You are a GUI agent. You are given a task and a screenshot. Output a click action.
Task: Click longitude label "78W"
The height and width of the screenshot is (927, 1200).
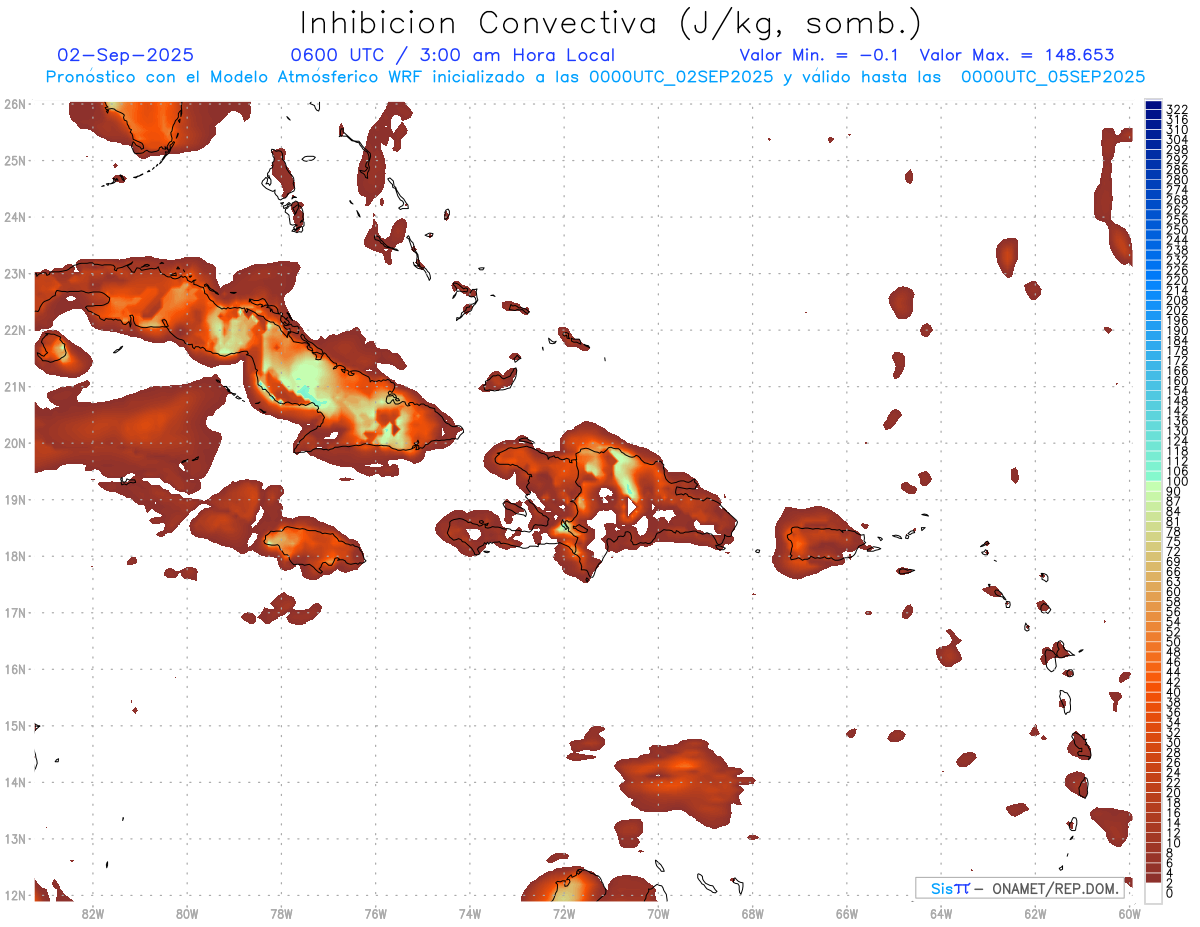281,913
